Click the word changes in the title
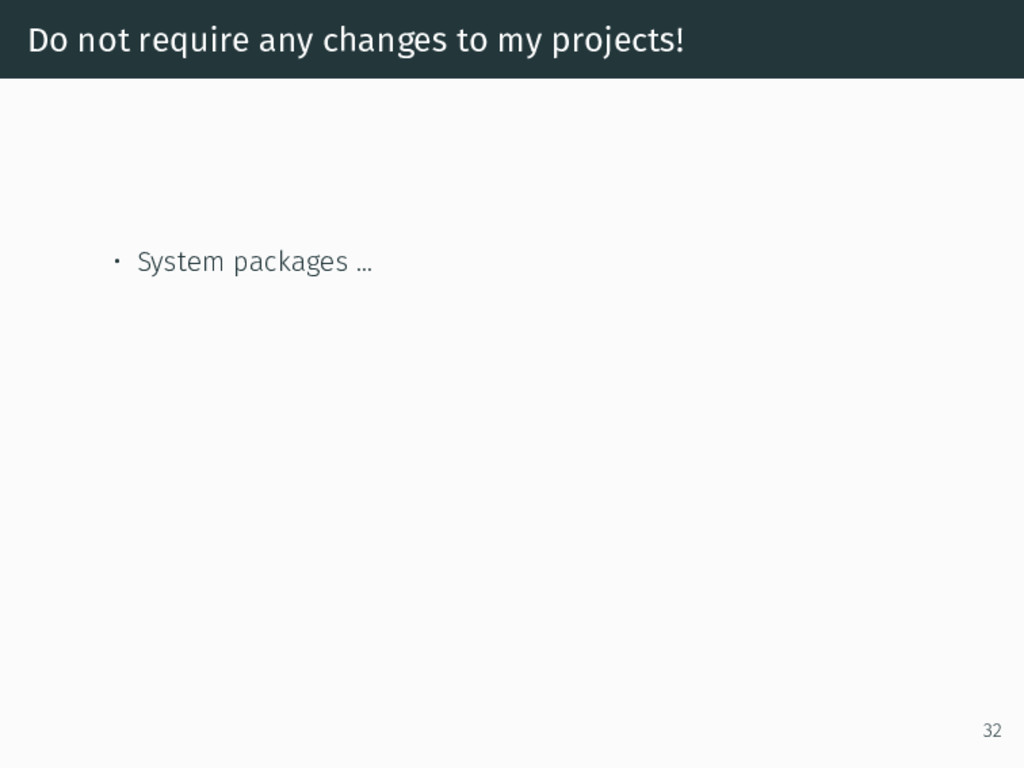The width and height of the screenshot is (1024, 768). click(x=385, y=42)
